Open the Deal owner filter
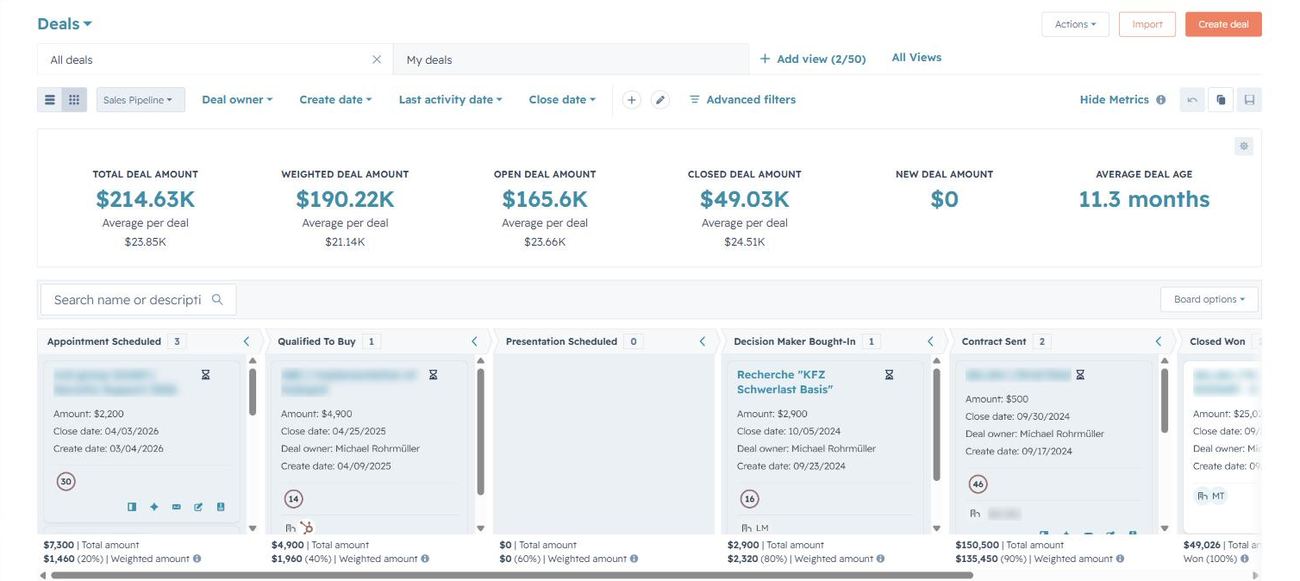Screen dimensions: 1300x581 (x=237, y=100)
